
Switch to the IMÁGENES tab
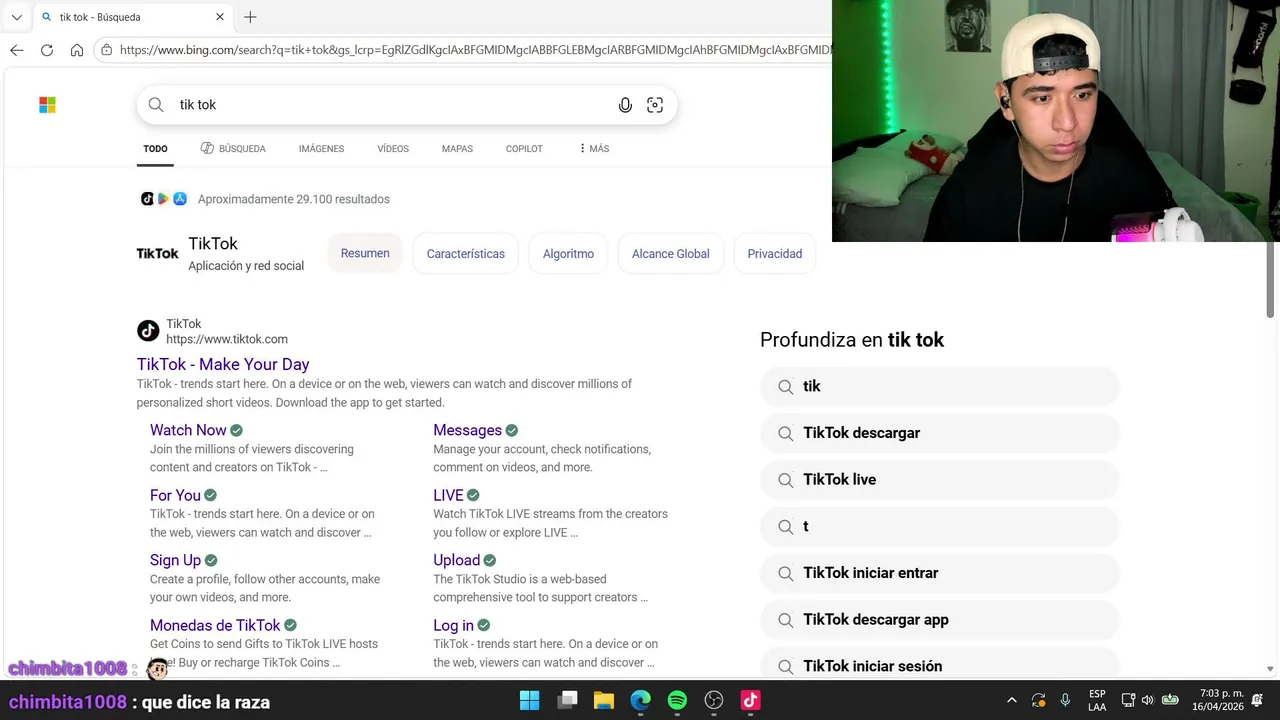321,149
